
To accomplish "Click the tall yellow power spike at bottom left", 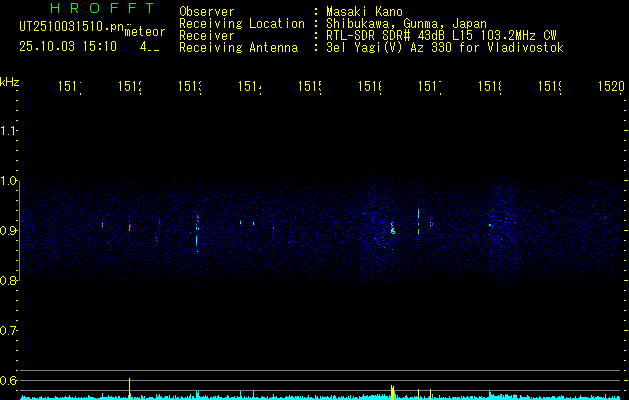I will pyautogui.click(x=129, y=388).
